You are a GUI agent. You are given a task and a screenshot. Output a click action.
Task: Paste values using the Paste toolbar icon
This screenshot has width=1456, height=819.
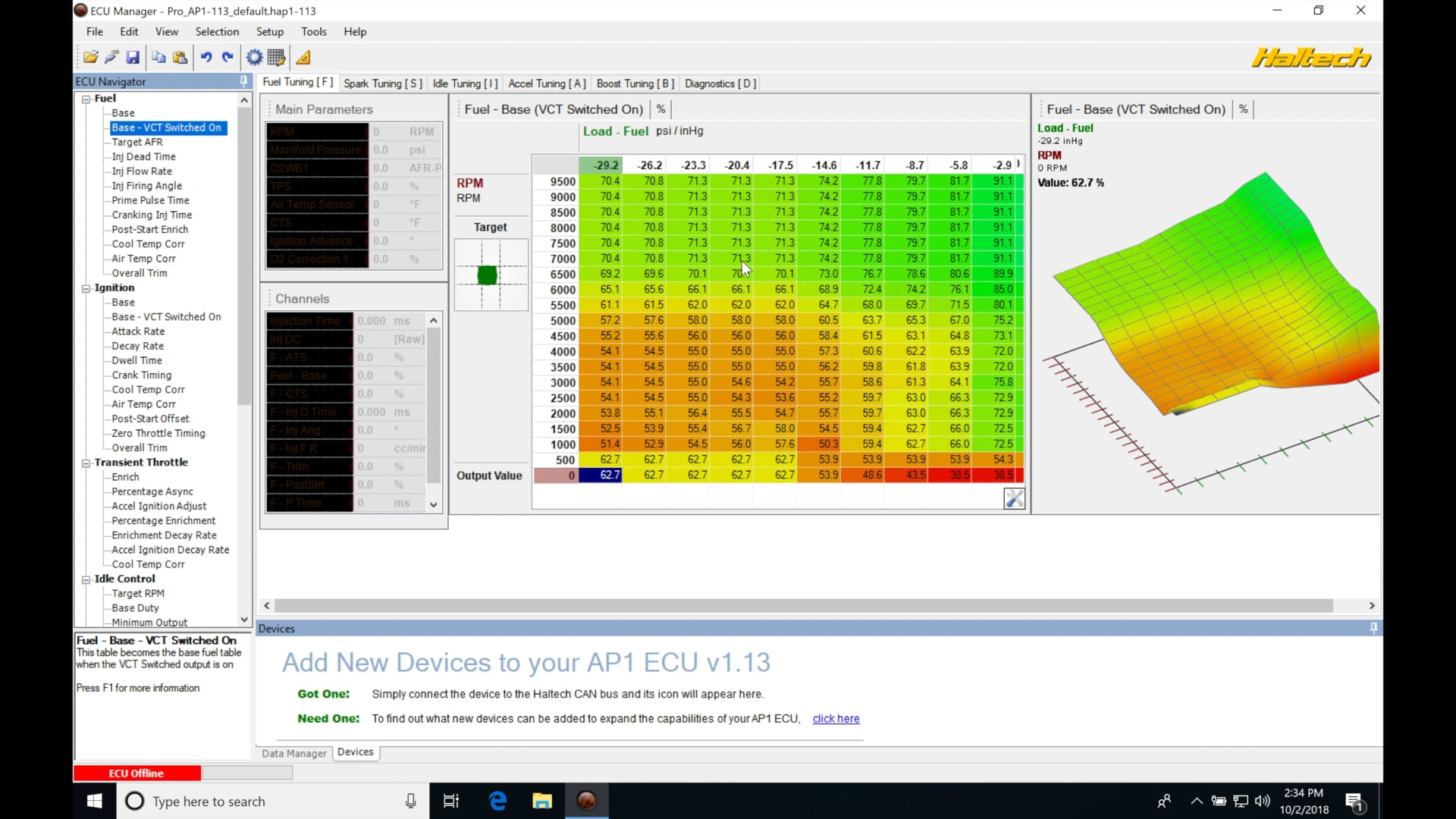180,57
